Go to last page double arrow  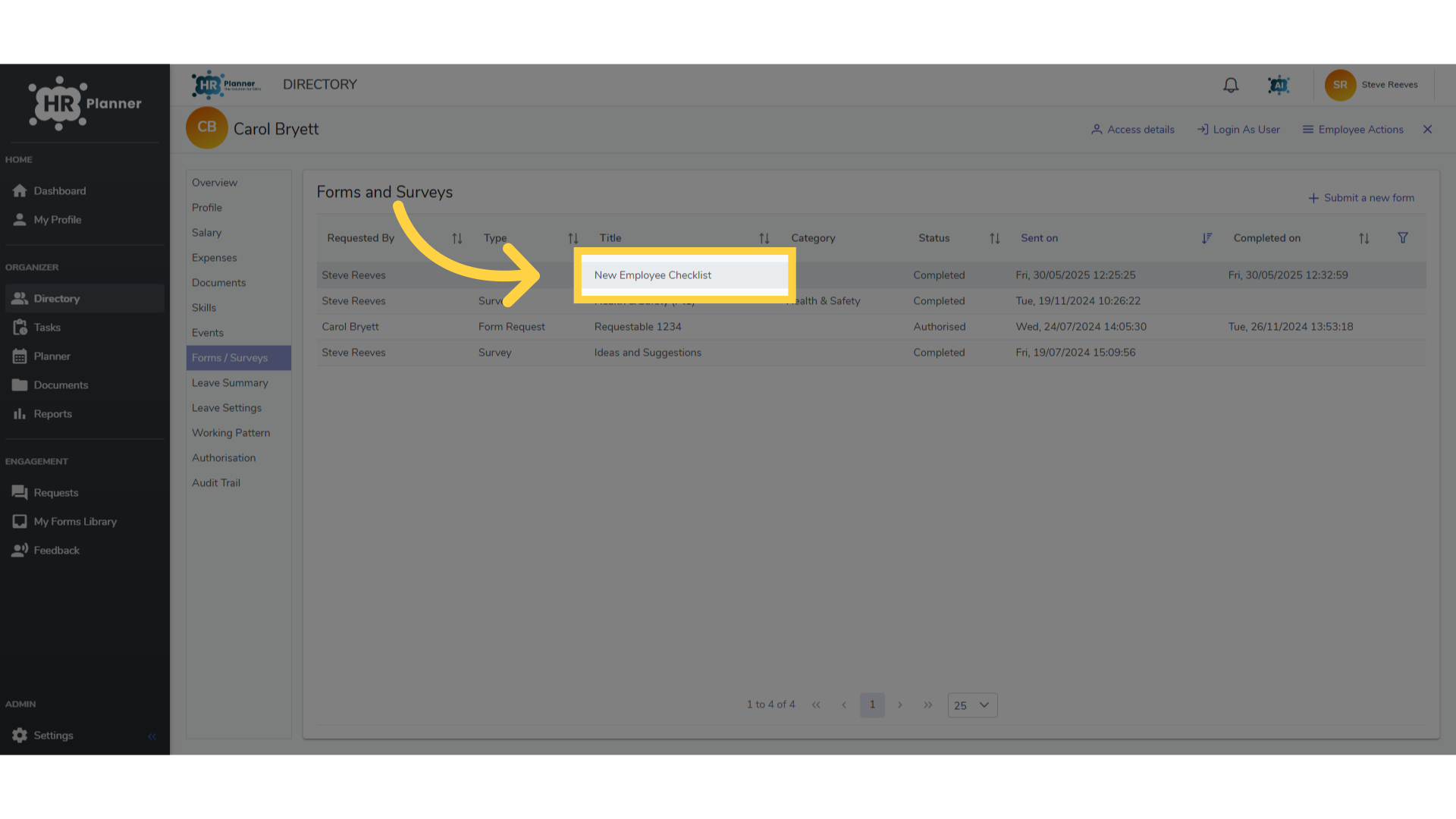(x=928, y=705)
